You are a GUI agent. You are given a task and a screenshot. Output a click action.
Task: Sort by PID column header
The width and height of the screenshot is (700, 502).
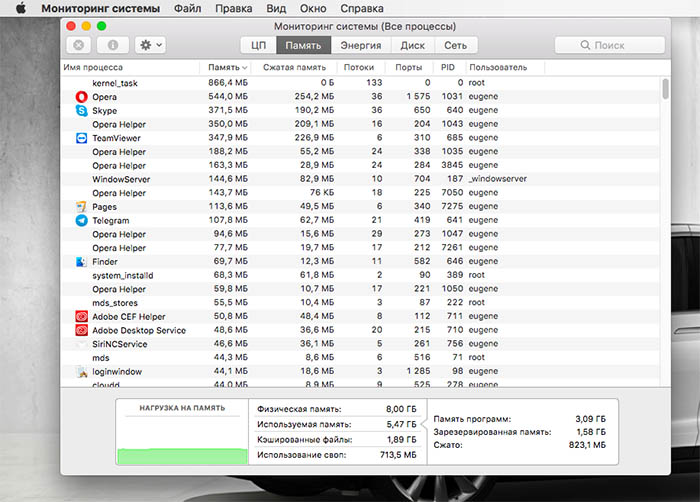pos(448,67)
